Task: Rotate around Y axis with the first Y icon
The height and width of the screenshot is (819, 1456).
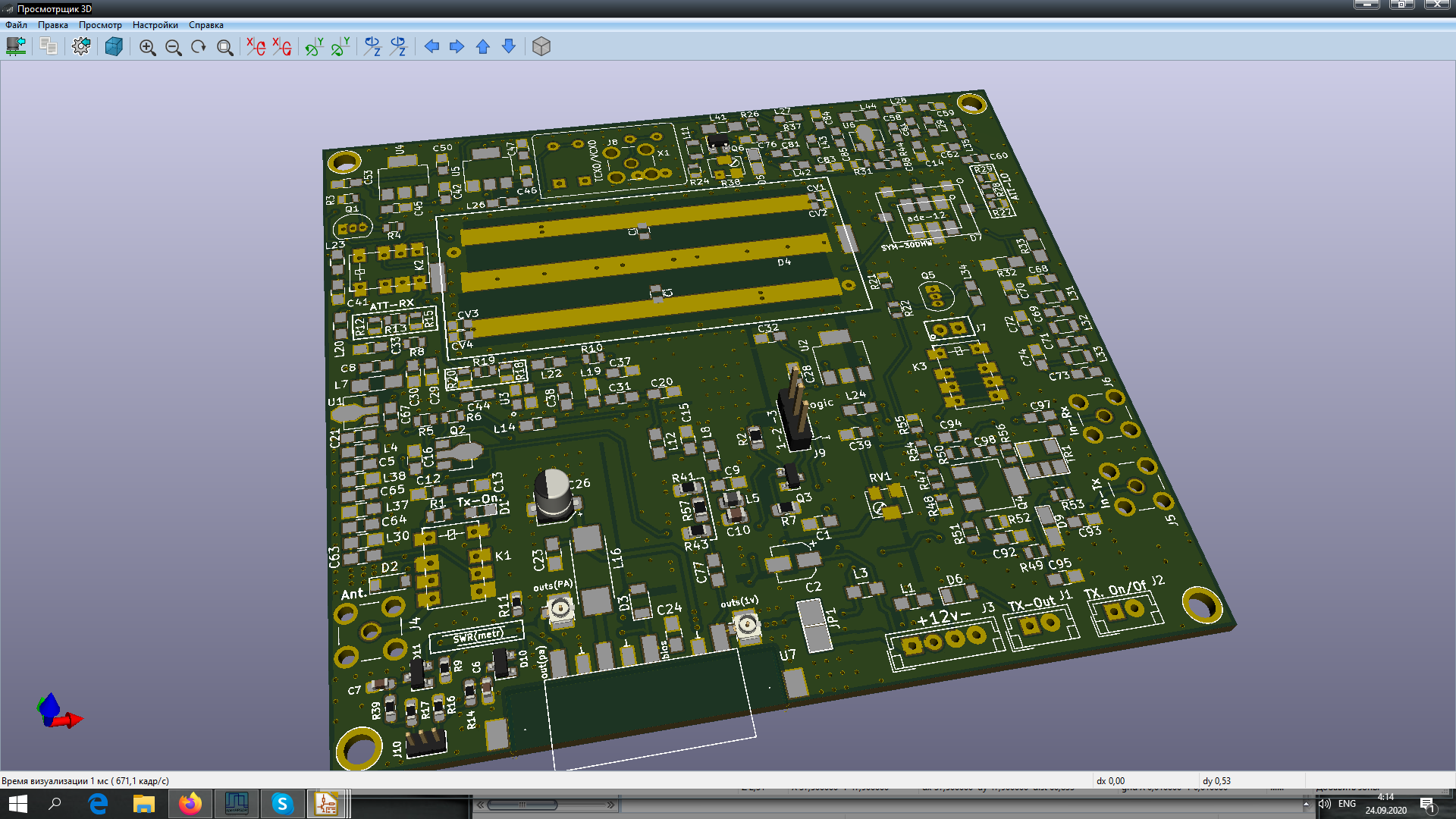Action: pyautogui.click(x=314, y=47)
